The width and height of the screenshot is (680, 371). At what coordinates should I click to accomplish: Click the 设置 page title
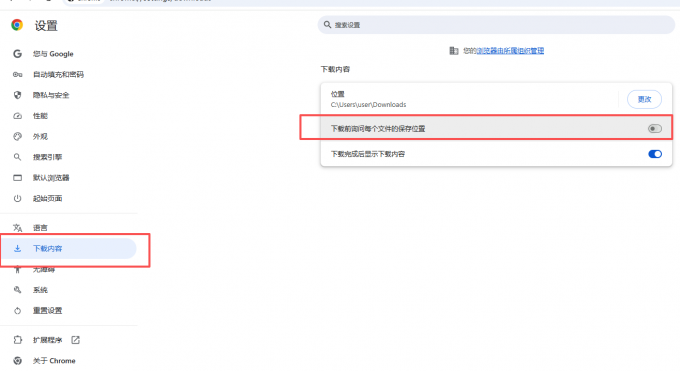pos(46,26)
